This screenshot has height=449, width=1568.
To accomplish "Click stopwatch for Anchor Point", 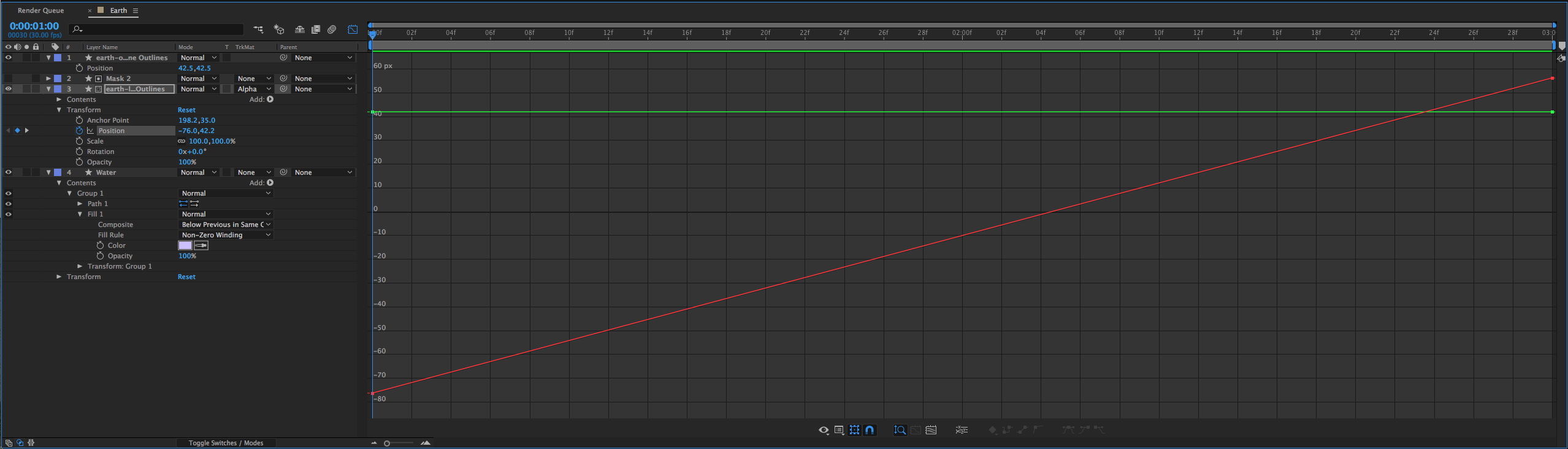I will pyautogui.click(x=79, y=120).
